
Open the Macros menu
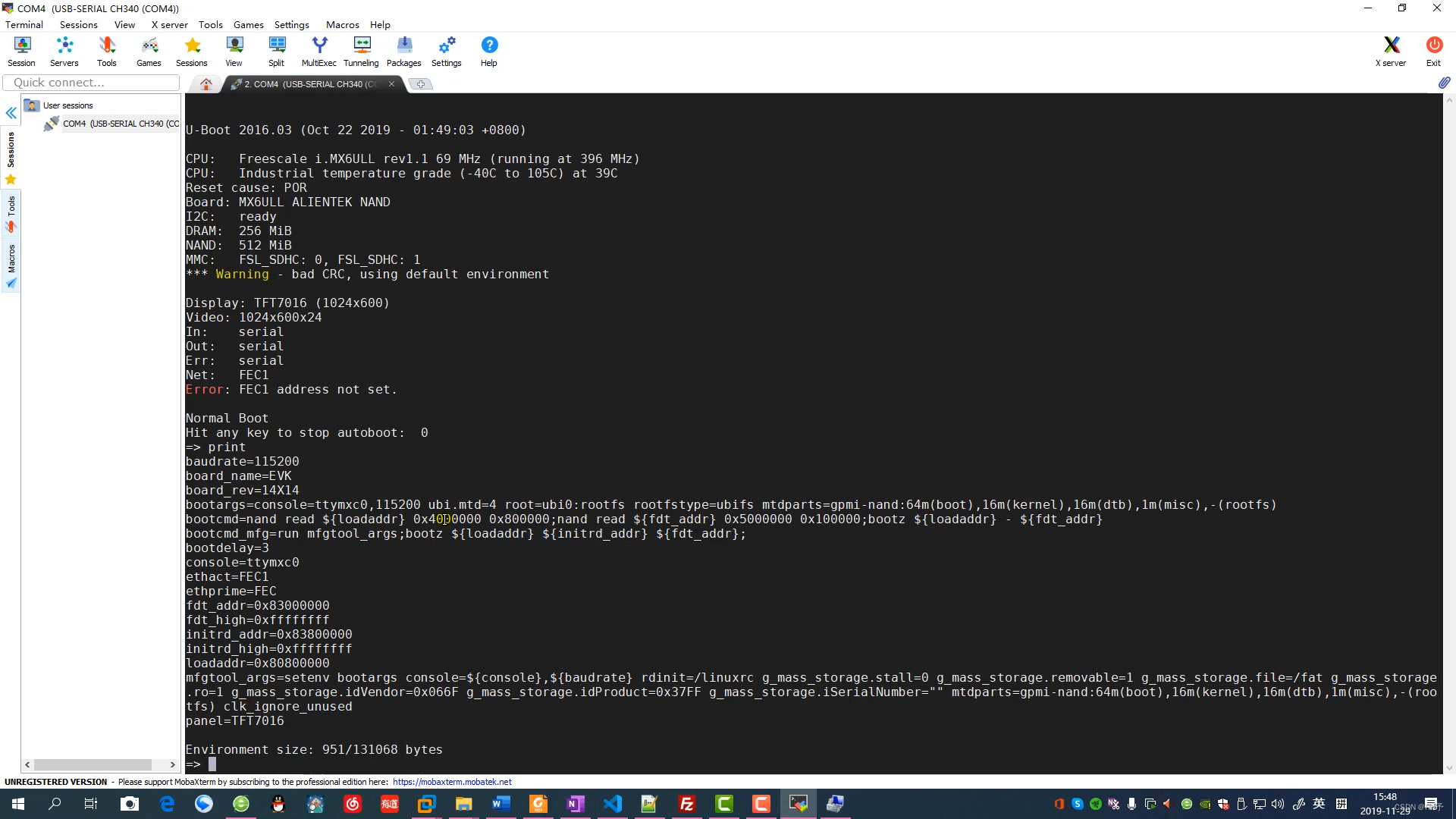[342, 24]
